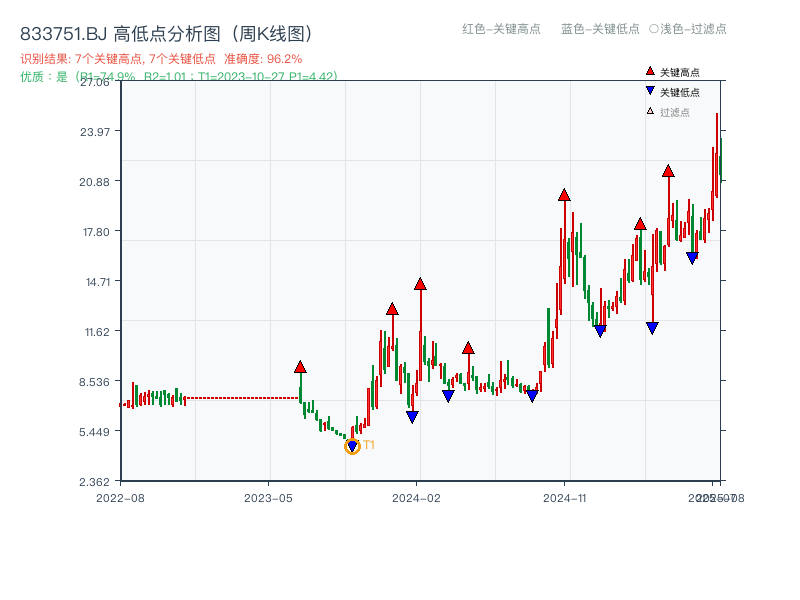Click the green 优质：是 result line
The height and width of the screenshot is (600, 800).
(179, 77)
